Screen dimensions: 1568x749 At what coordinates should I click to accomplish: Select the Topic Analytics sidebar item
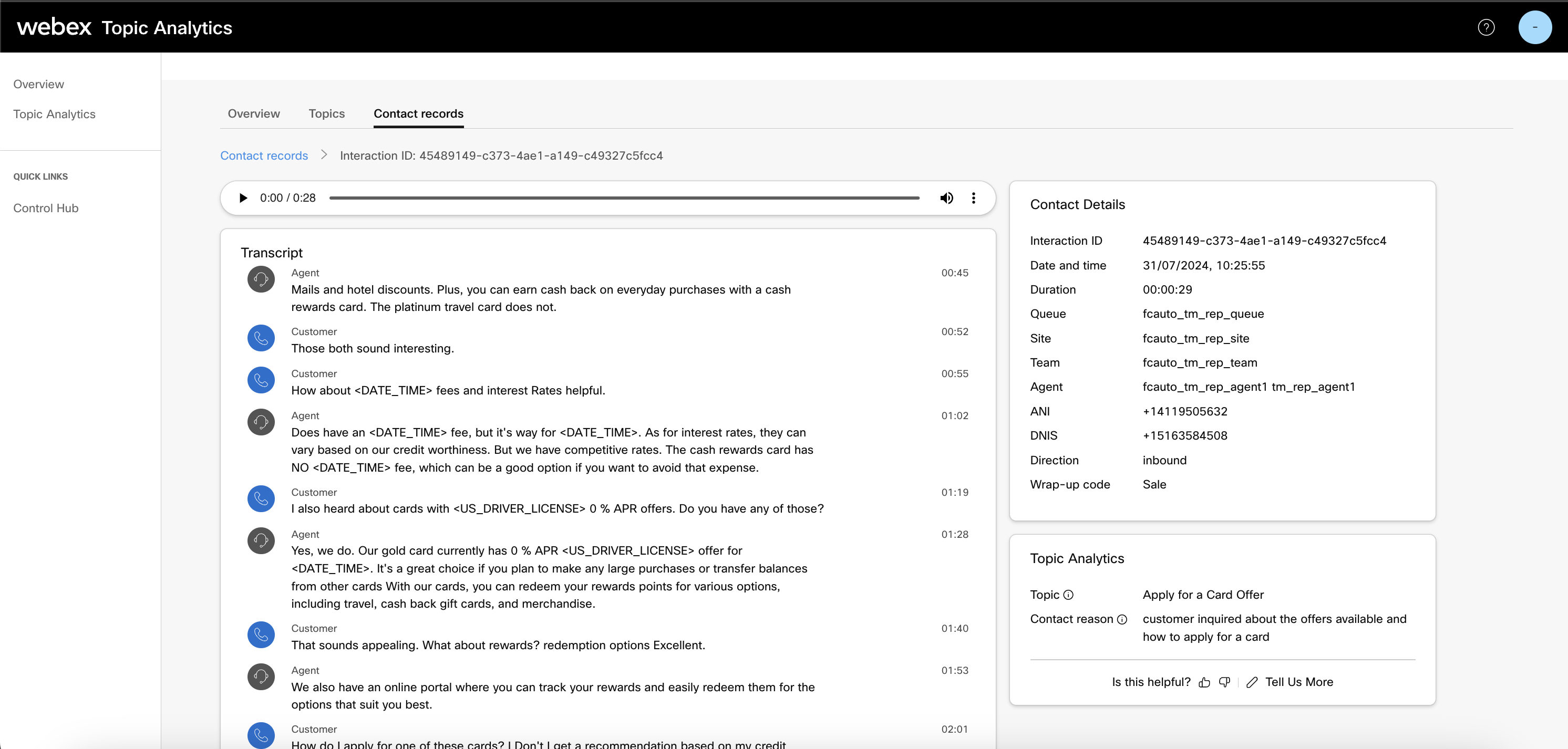coord(54,113)
